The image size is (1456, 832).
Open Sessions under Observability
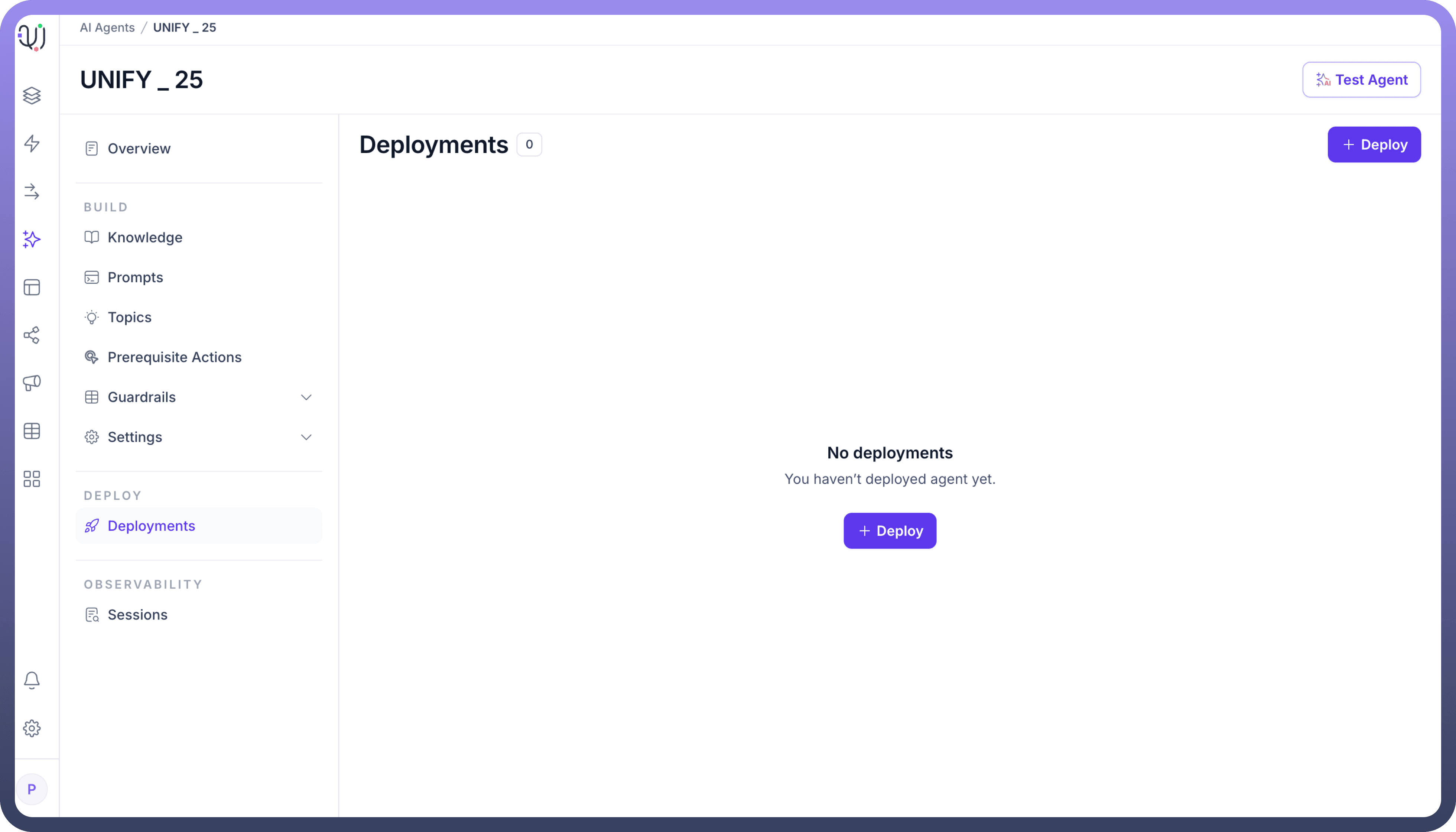click(137, 615)
